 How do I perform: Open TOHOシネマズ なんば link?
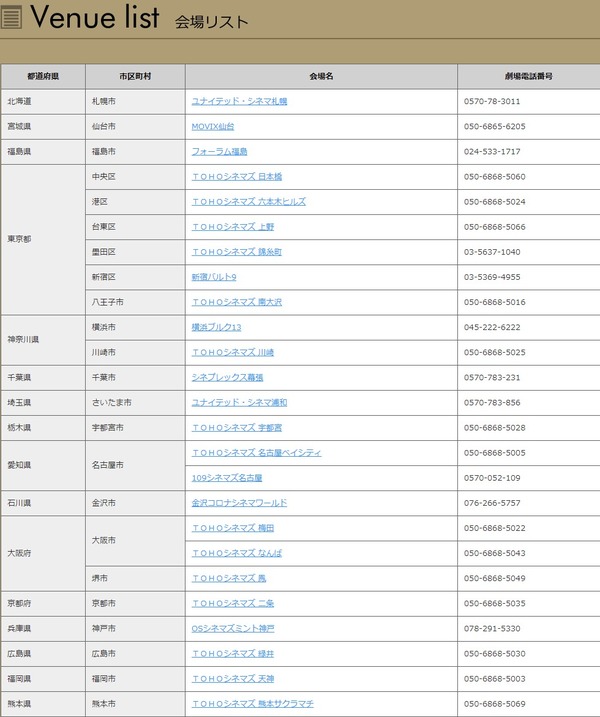(237, 553)
